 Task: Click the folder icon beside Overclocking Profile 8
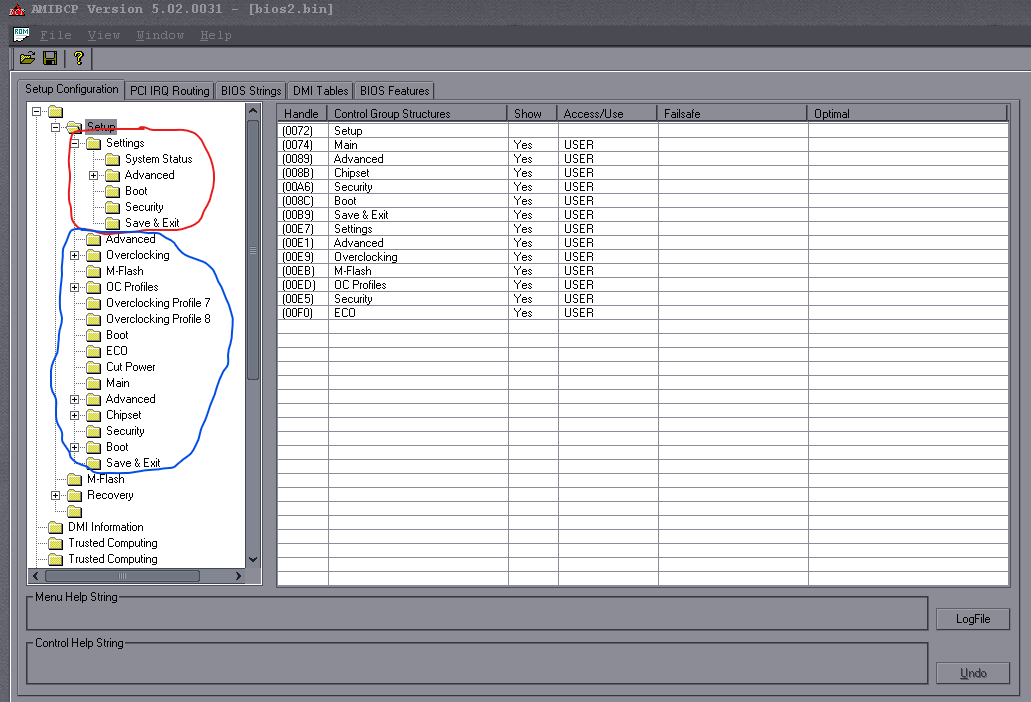pos(94,319)
